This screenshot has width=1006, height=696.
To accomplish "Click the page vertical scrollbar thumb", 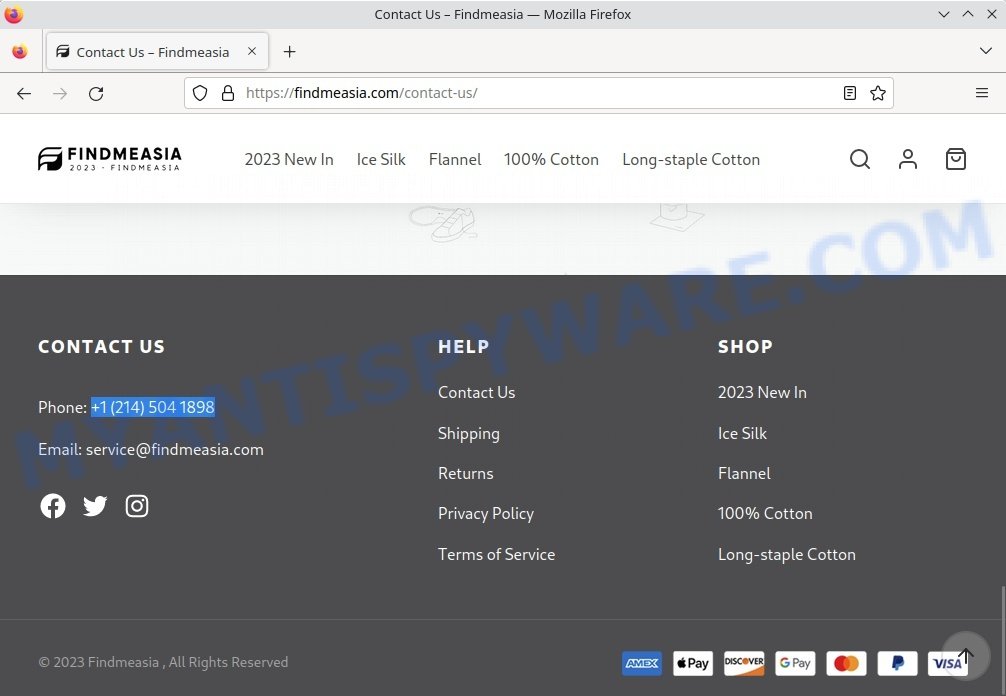I will (x=1003, y=641).
